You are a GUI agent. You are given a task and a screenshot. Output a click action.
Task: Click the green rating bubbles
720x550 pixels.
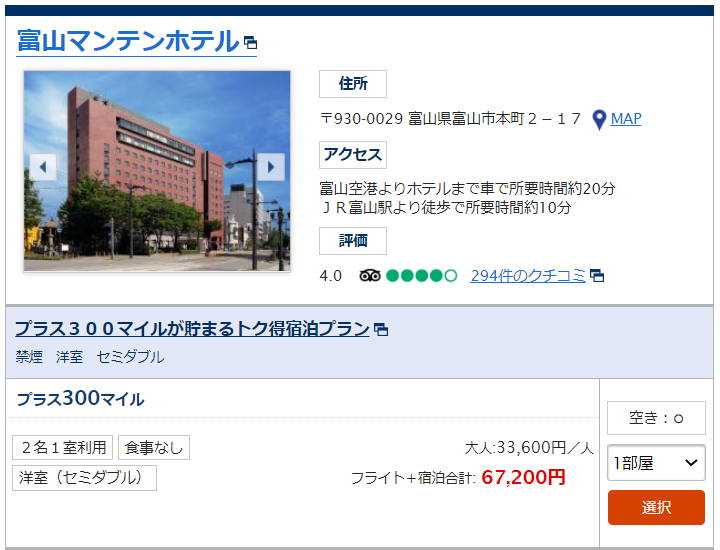pos(422,275)
